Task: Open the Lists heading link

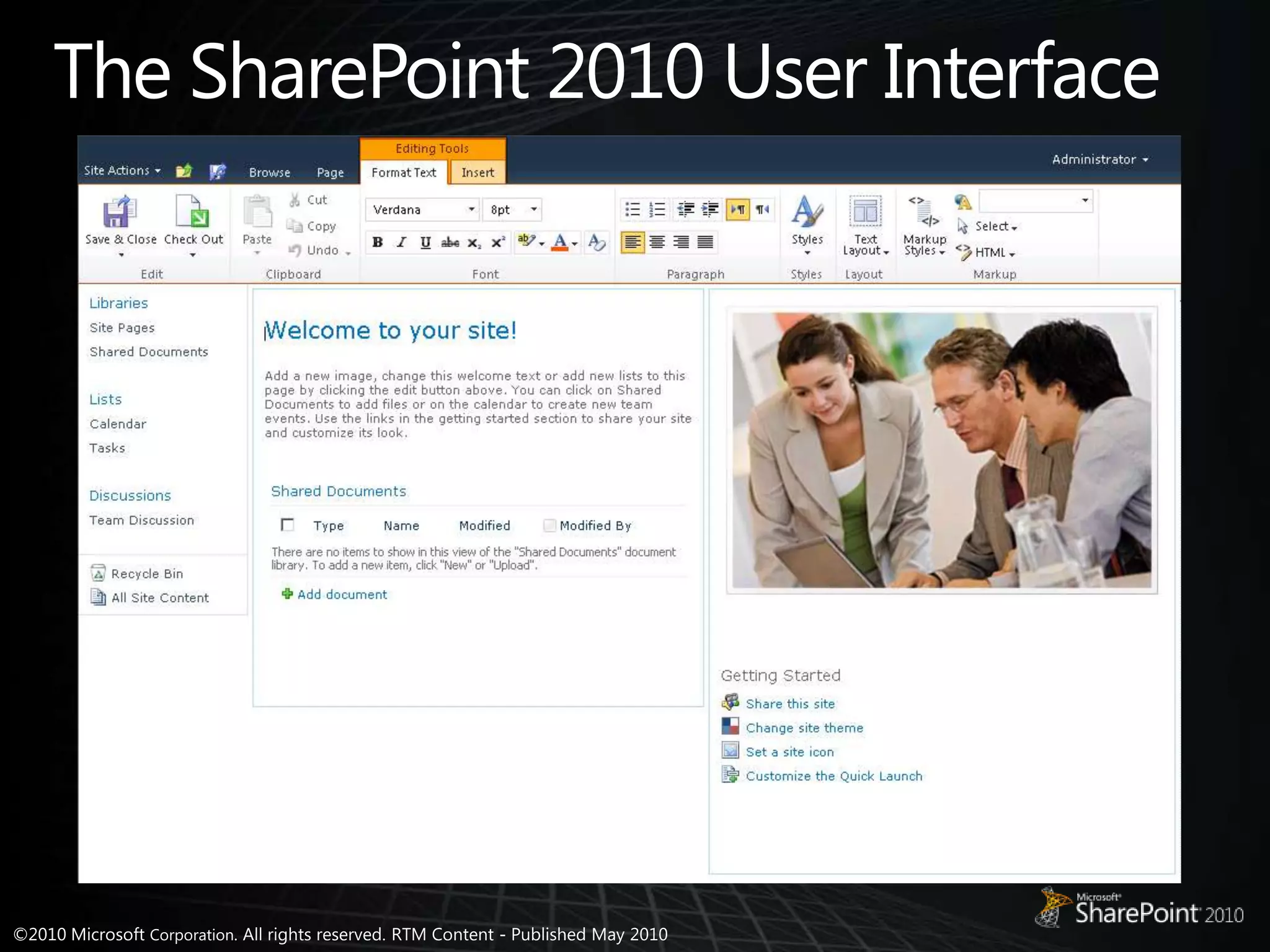Action: [105, 399]
